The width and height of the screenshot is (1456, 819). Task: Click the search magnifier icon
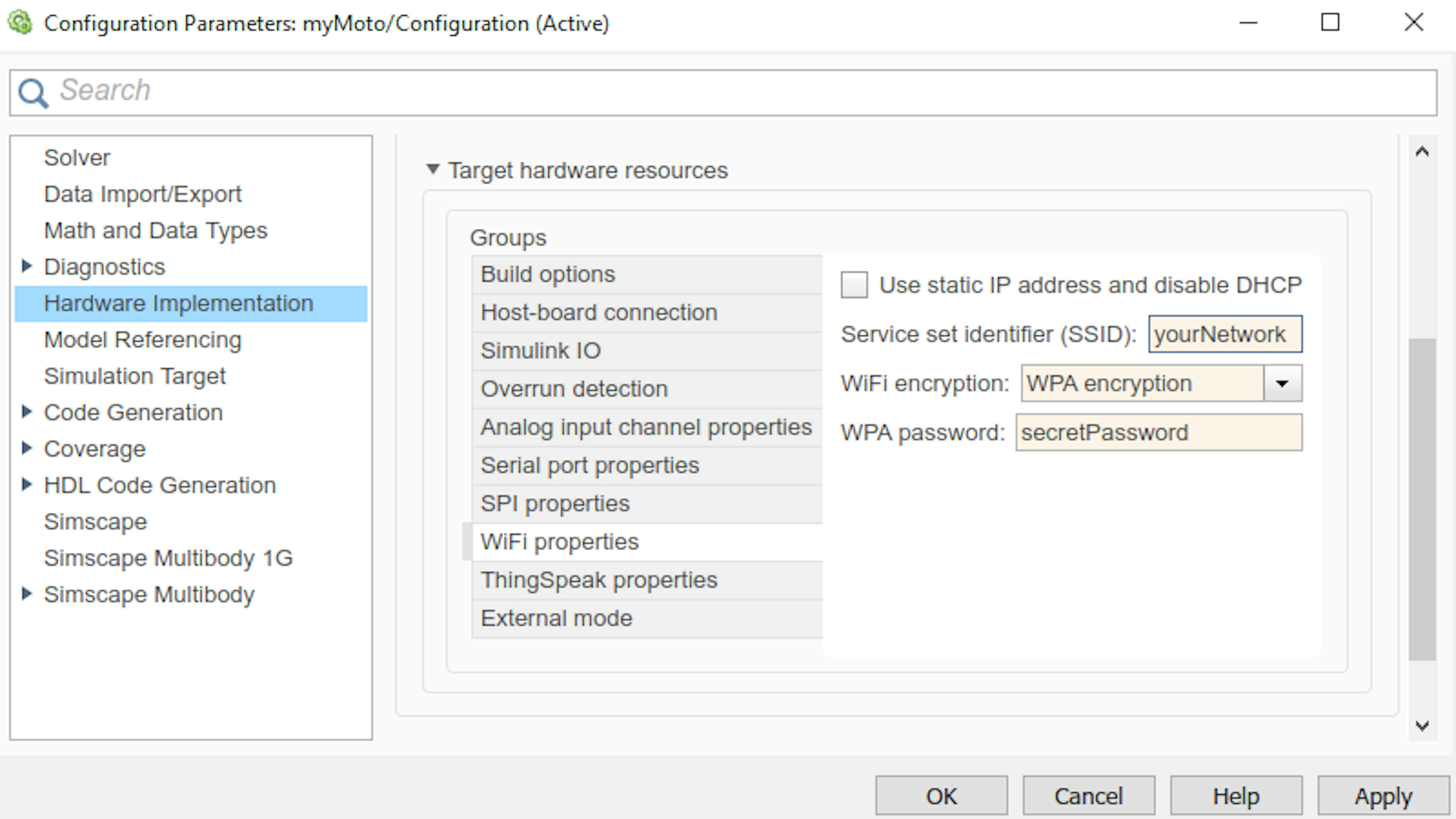pos(33,93)
